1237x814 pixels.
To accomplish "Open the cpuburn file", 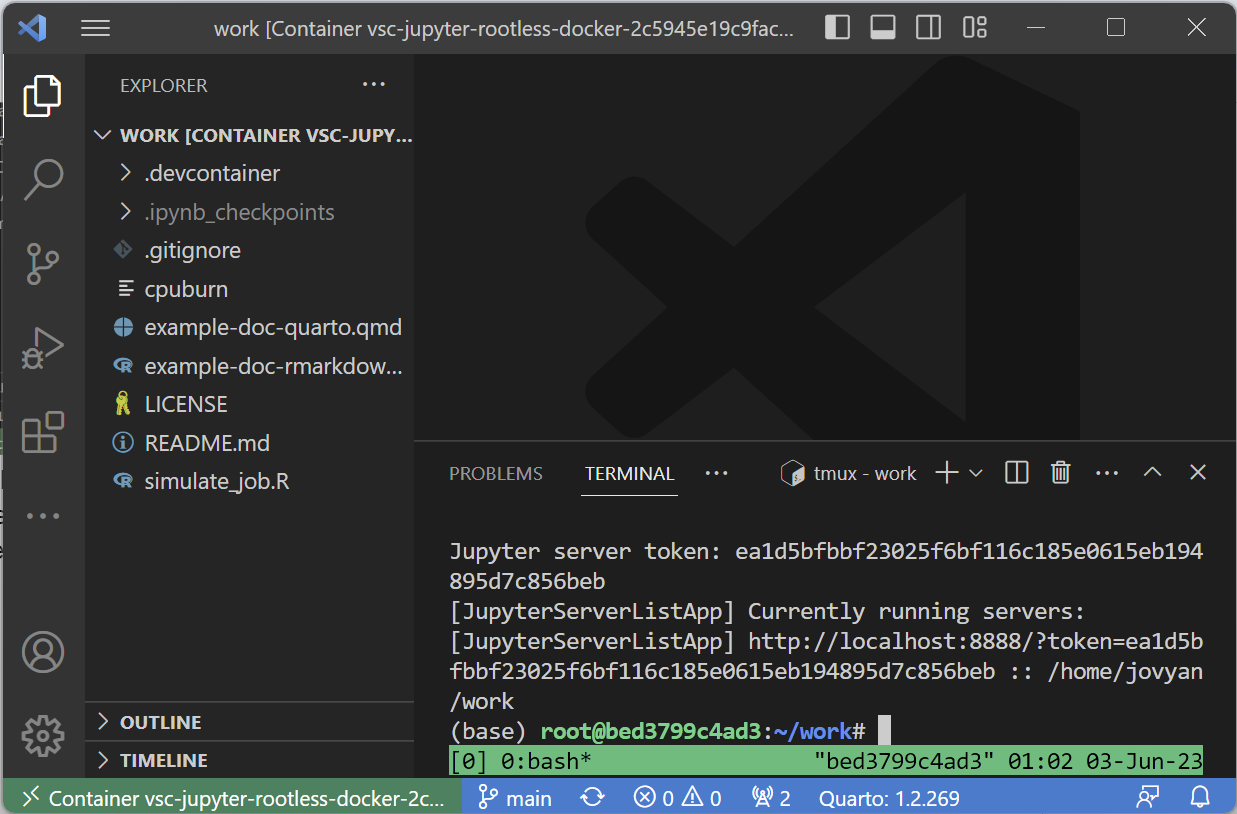I will pos(250,289).
